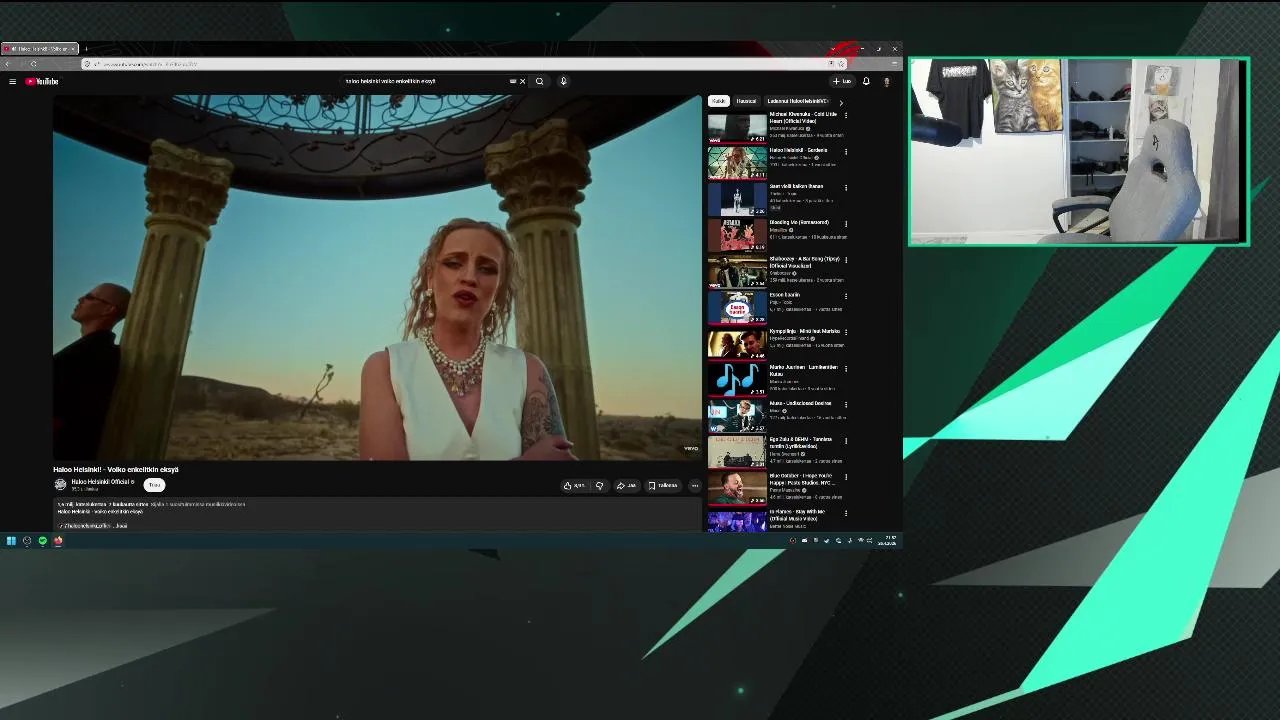Viewport: 1280px width, 720px height.
Task: Clear the YouTube search query with X
Action: [x=522, y=81]
